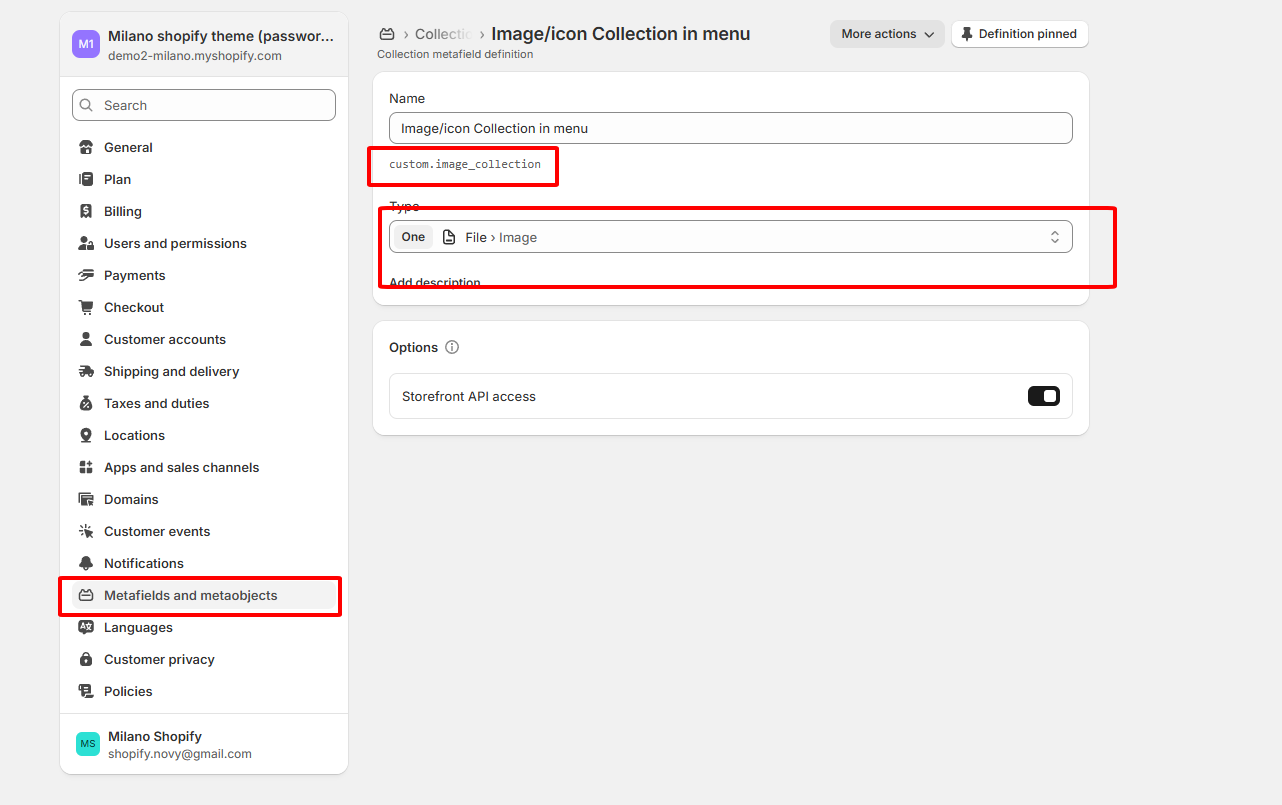Click the metafields breadcrumb home icon
The width and height of the screenshot is (1282, 805).
click(387, 34)
